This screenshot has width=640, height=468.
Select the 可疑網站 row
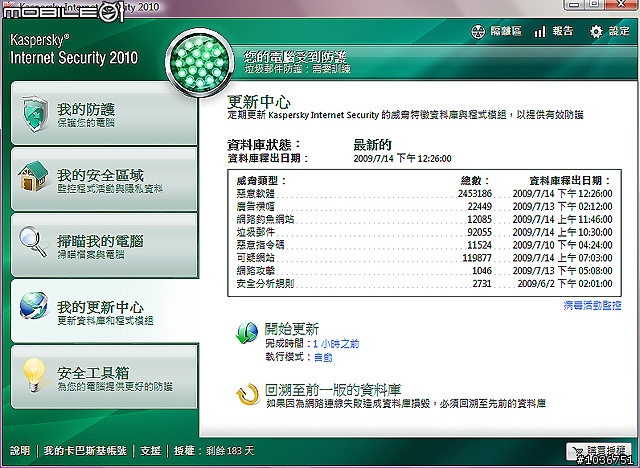[x=424, y=258]
